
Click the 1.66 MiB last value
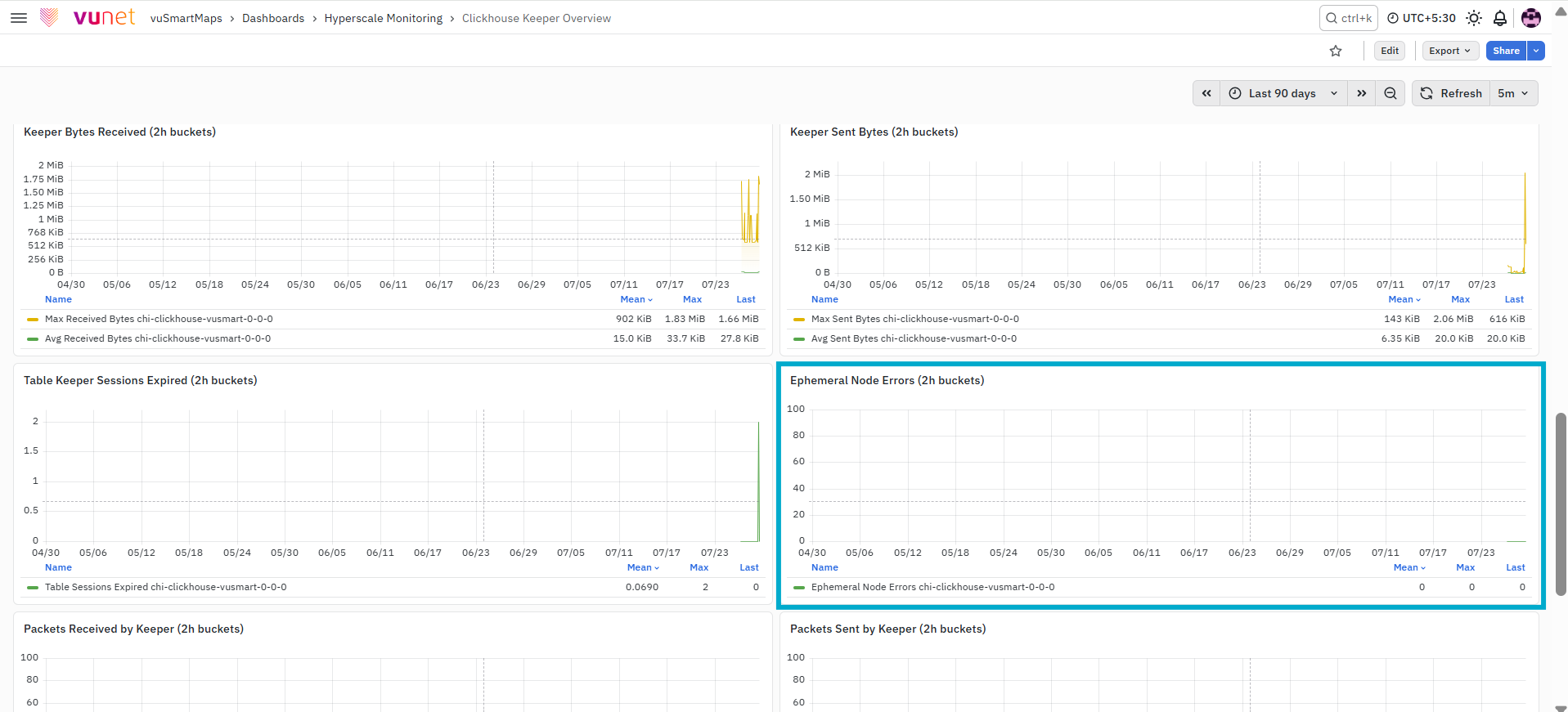click(738, 319)
